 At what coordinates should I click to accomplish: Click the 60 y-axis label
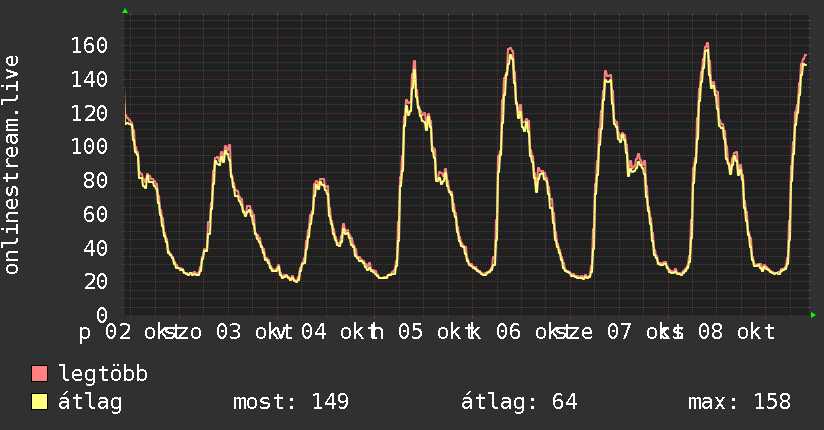[x=96, y=214]
